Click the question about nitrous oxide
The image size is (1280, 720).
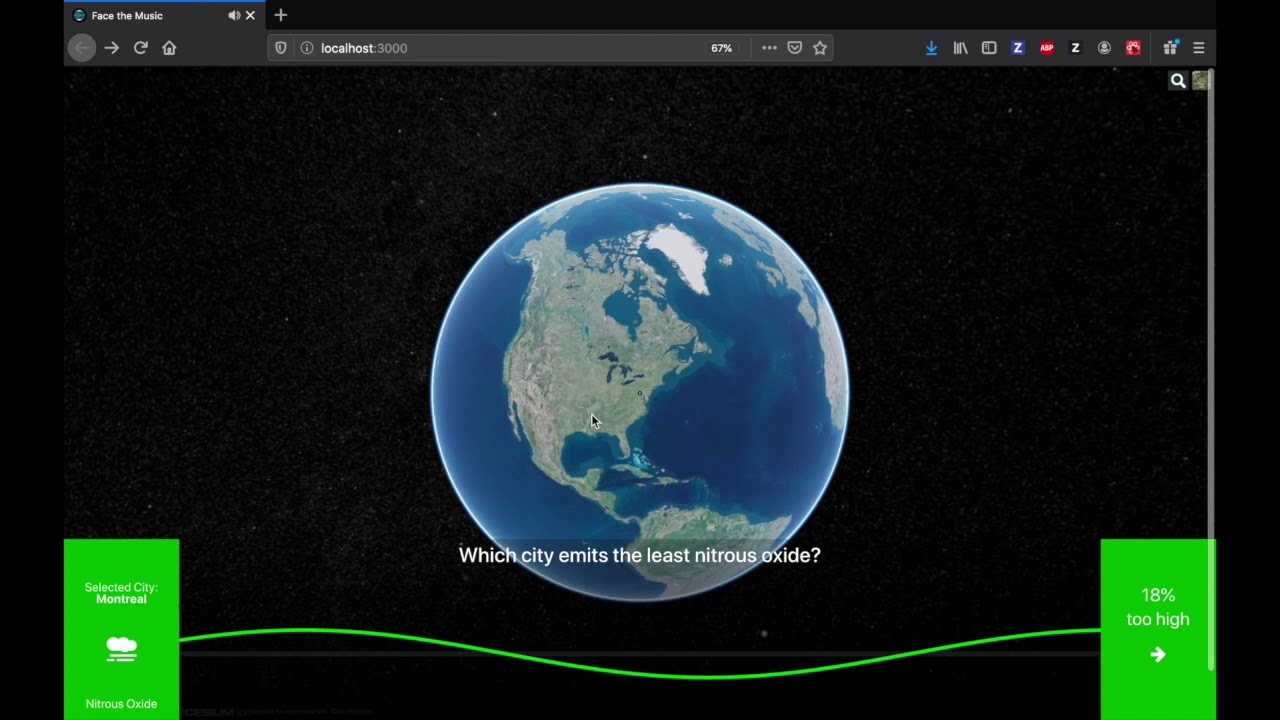tap(640, 555)
